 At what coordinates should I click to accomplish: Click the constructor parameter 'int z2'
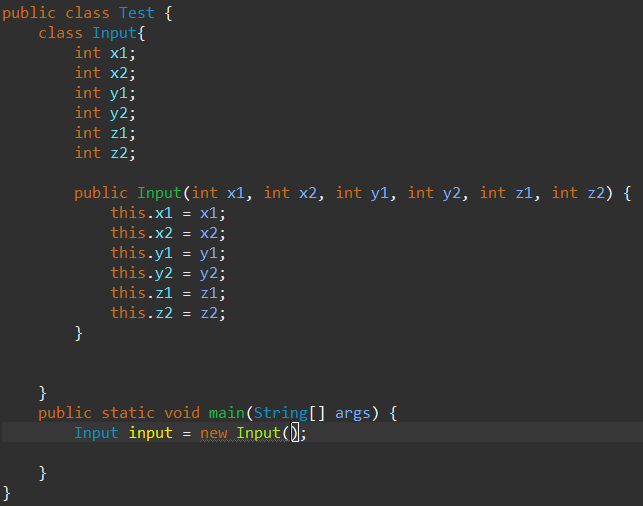[578, 193]
